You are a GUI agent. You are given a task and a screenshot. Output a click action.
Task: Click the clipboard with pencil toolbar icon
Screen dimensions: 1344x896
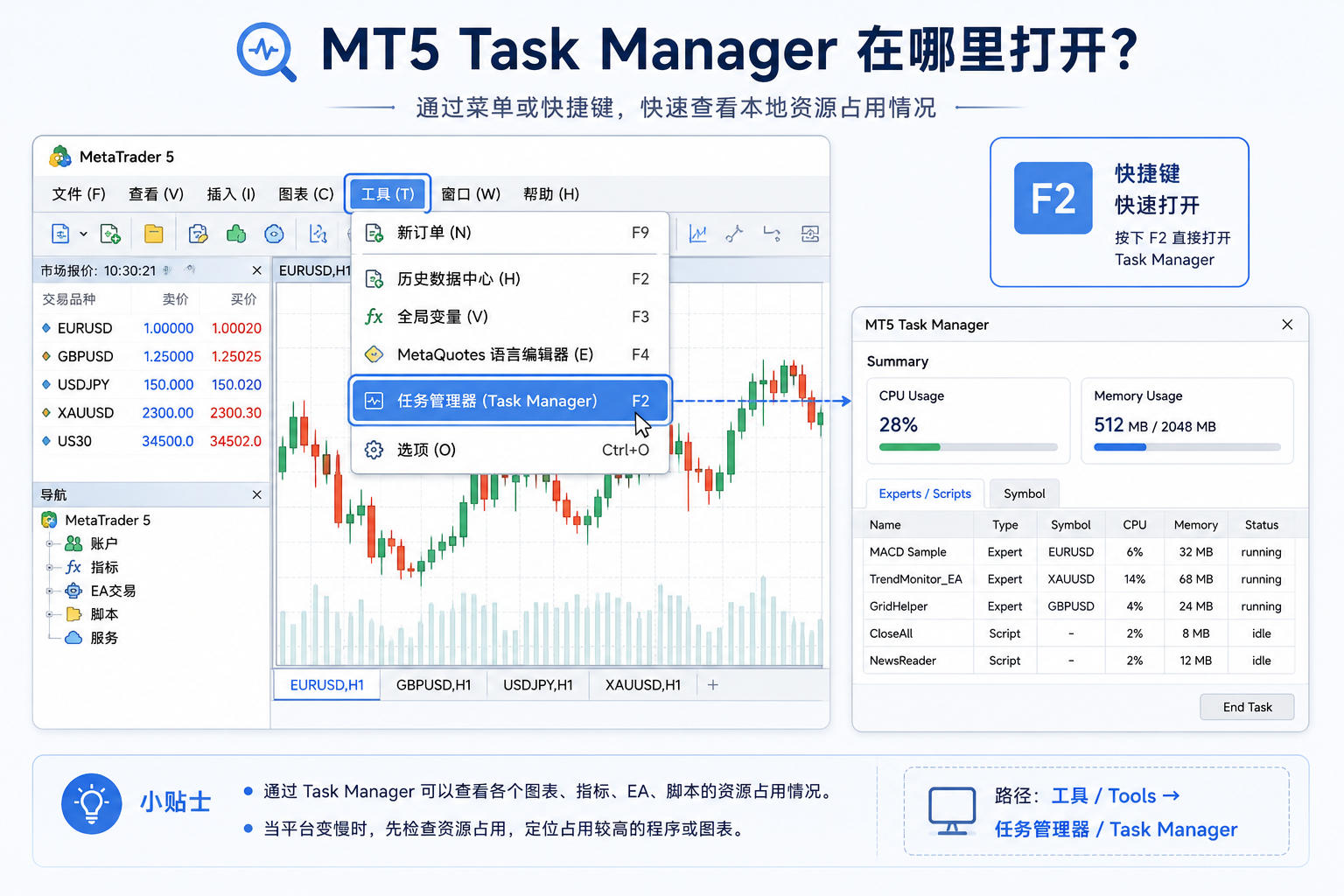199,234
